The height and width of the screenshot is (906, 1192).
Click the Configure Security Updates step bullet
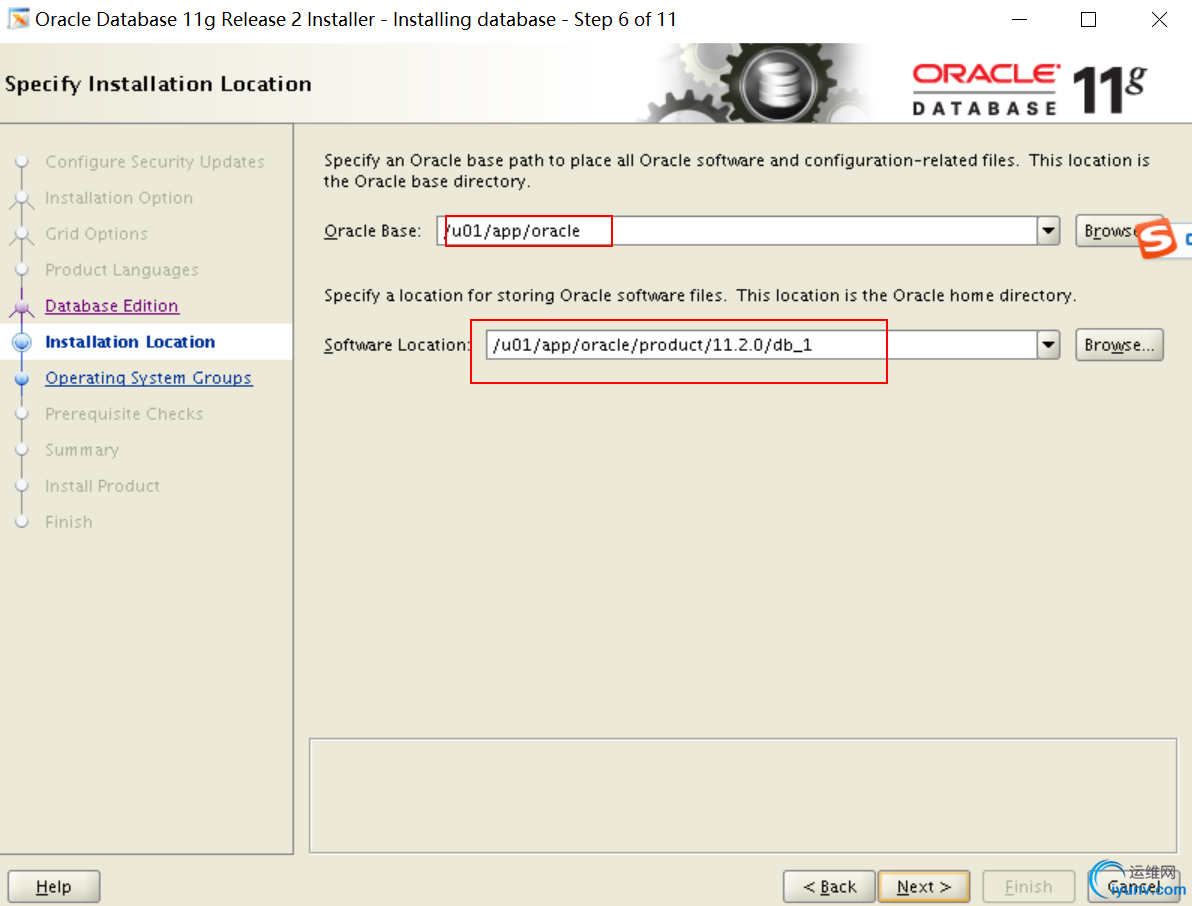pos(22,162)
